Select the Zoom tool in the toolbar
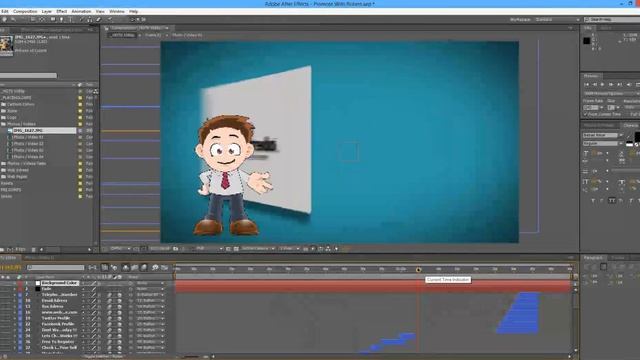The width and height of the screenshot is (640, 360). 13,19
